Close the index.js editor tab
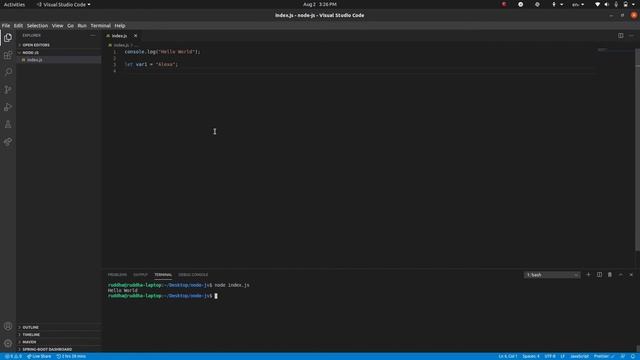The height and width of the screenshot is (360, 640). pyautogui.click(x=136, y=36)
